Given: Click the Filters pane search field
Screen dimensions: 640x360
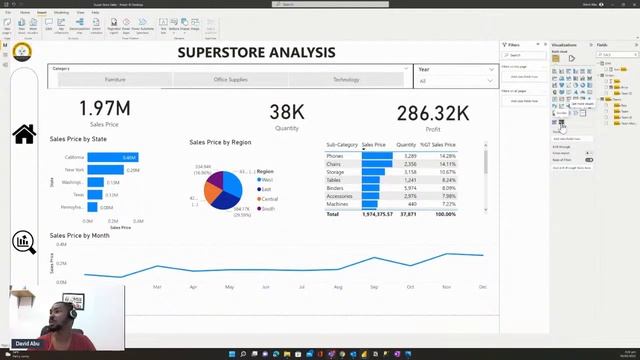Looking at the screenshot, I should (524, 55).
